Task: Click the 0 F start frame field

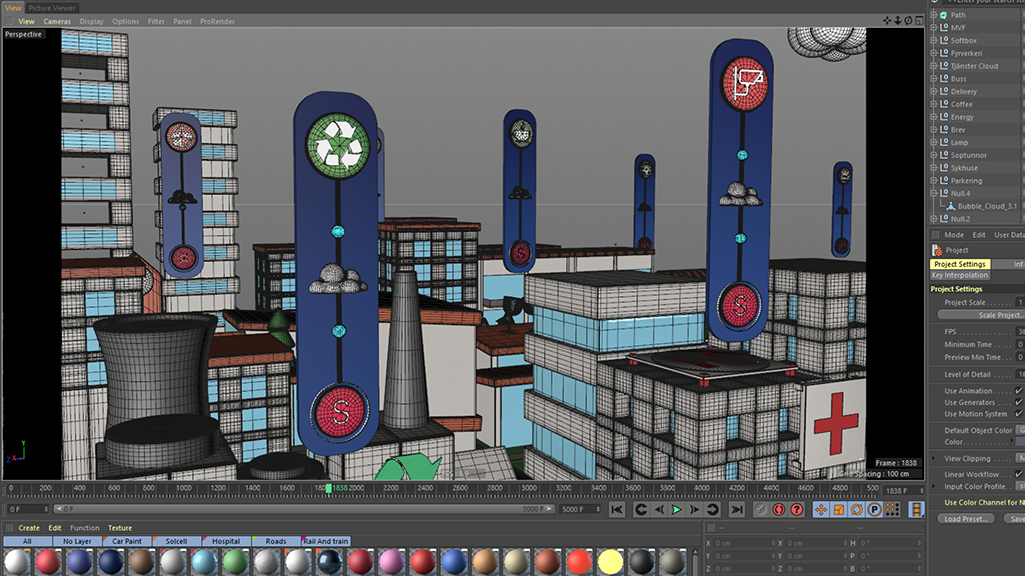Action: 27,509
